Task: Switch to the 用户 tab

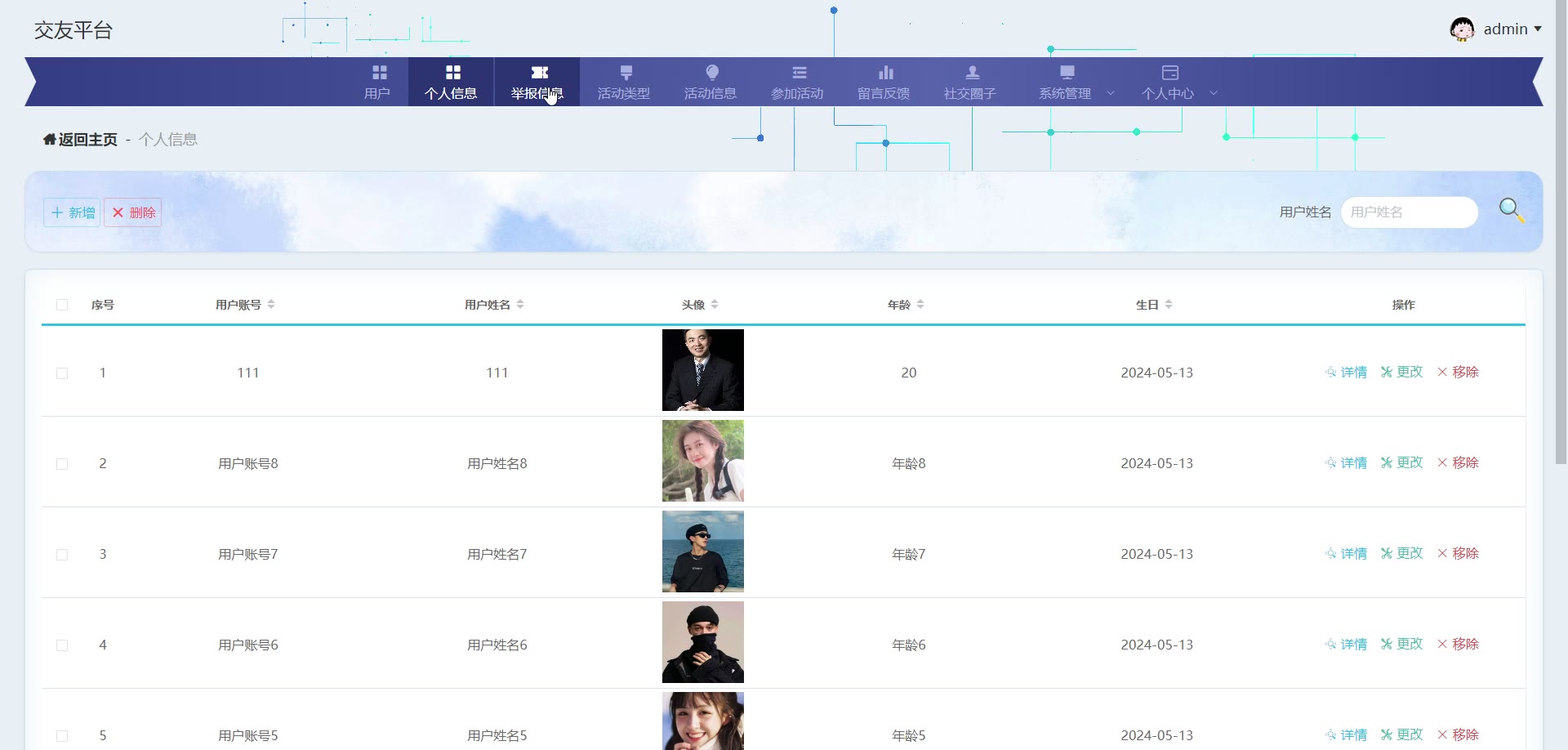Action: pos(377,83)
